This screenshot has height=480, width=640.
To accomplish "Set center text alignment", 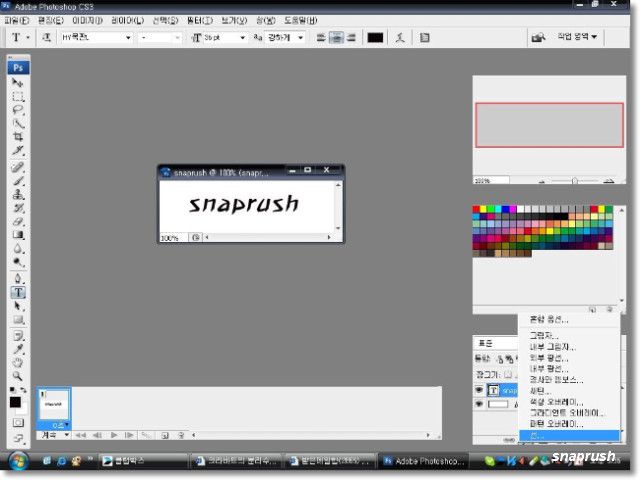I will (x=336, y=38).
